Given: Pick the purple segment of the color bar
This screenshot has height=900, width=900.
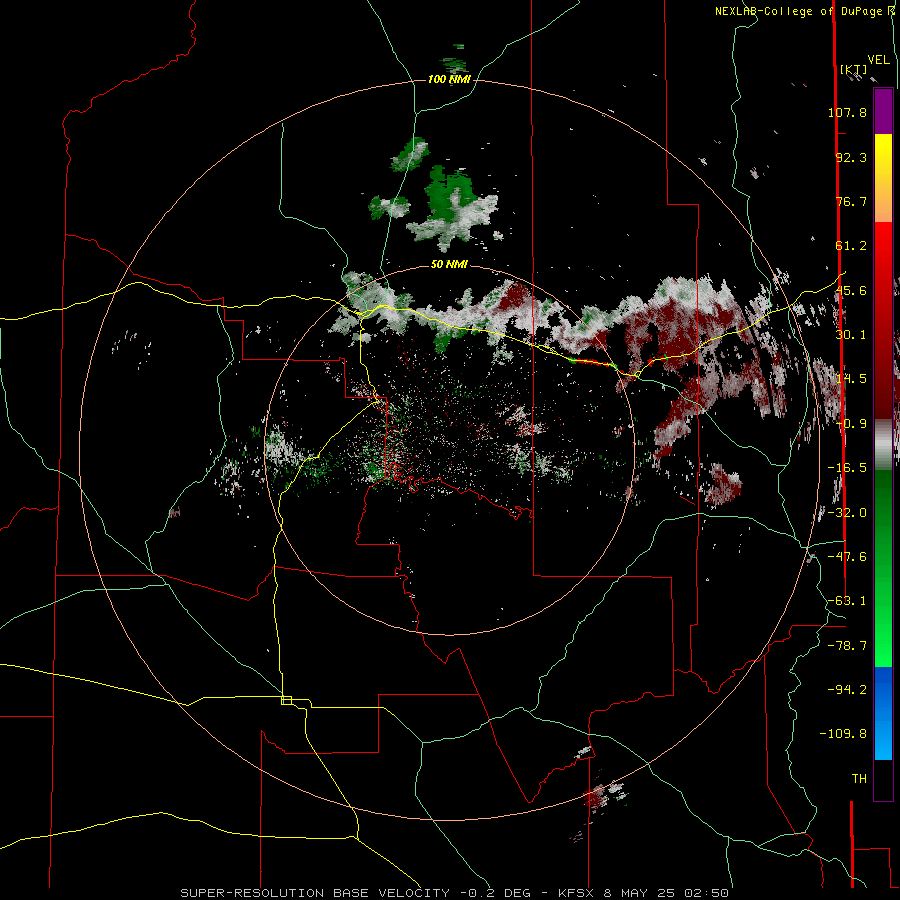Looking at the screenshot, I should coord(883,111).
